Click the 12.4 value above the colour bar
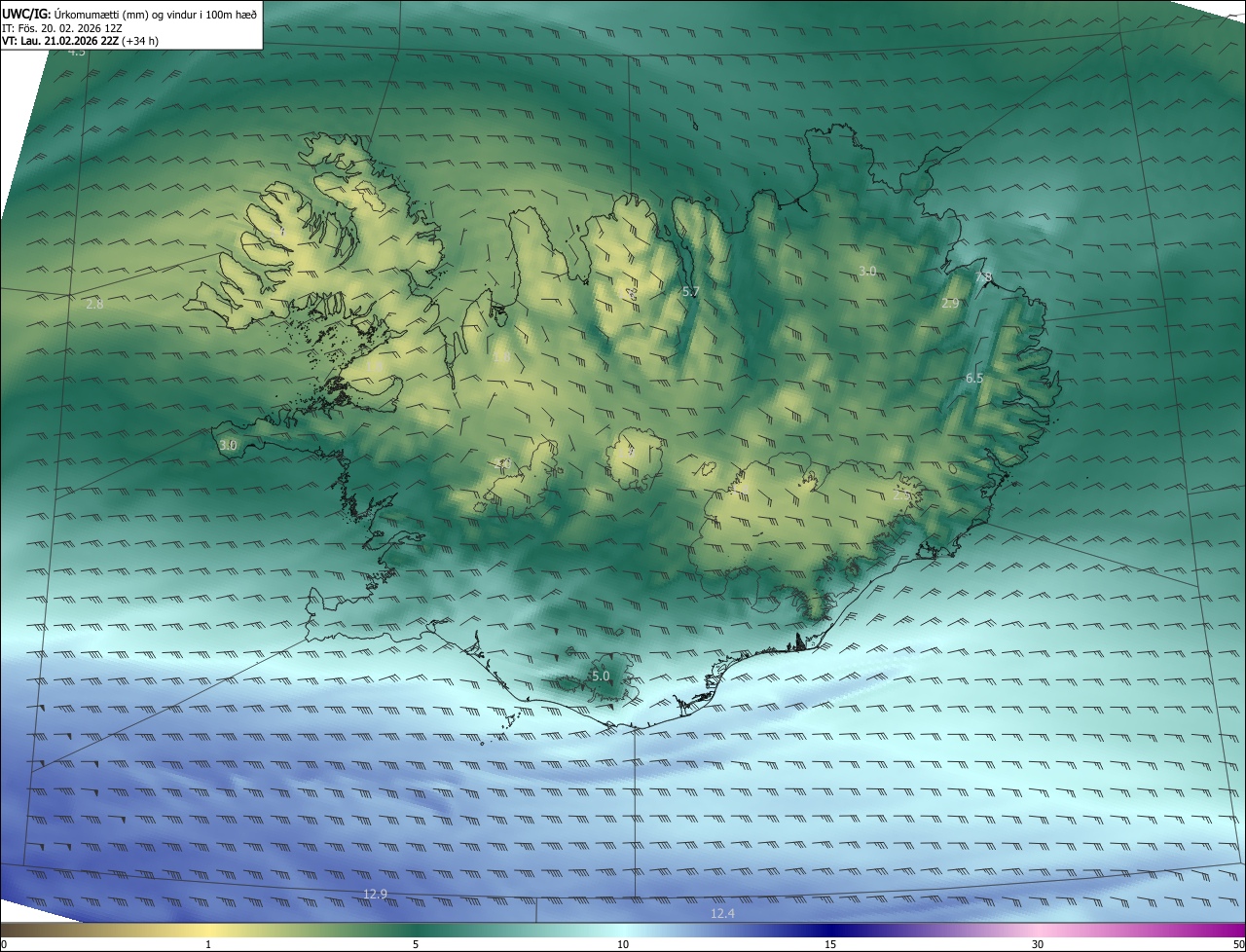1246x952 pixels. tap(722, 913)
